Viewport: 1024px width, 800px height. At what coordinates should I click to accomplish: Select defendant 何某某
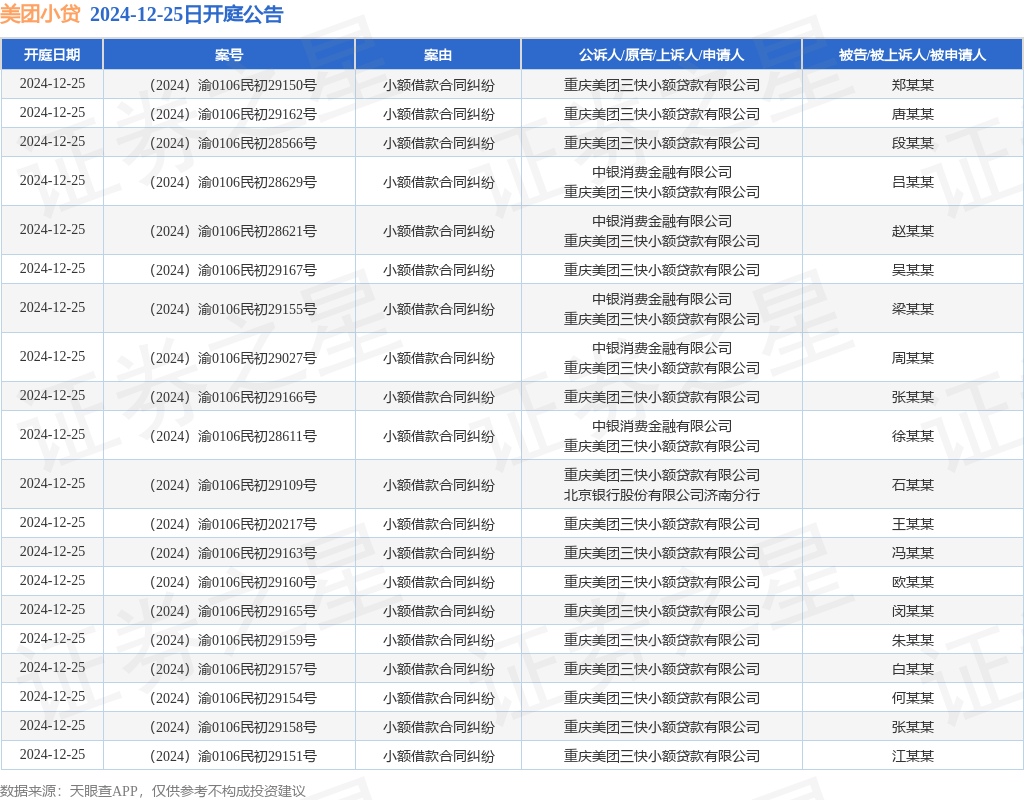912,698
